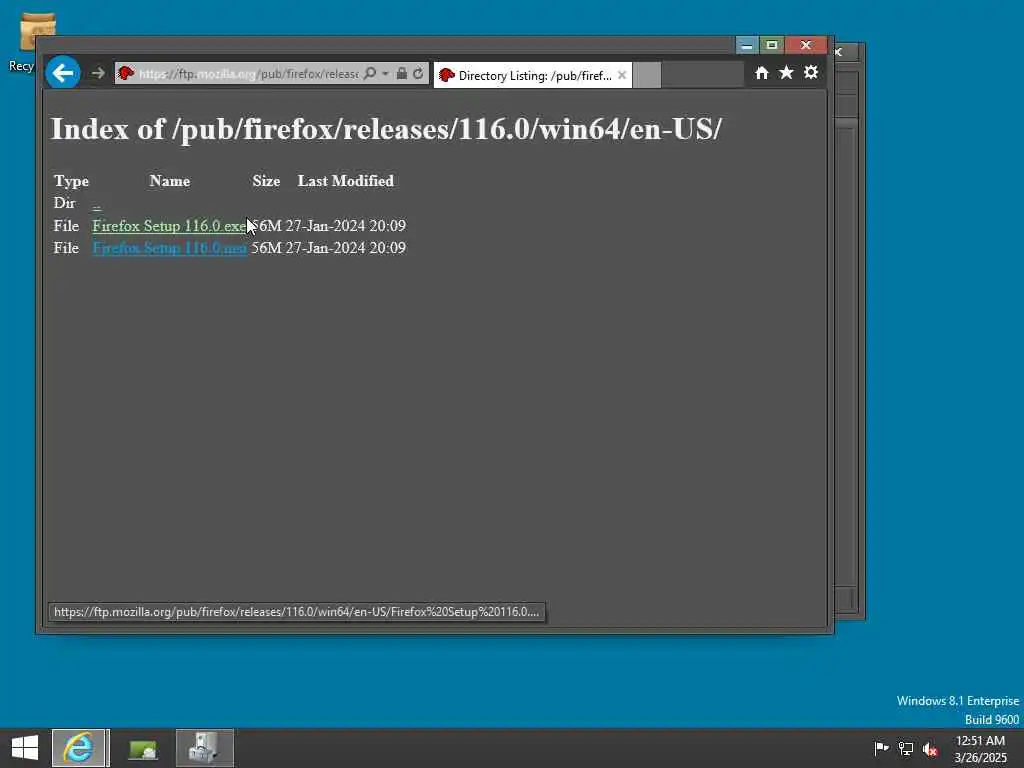Maximize the Internet Explorer window

(771, 45)
